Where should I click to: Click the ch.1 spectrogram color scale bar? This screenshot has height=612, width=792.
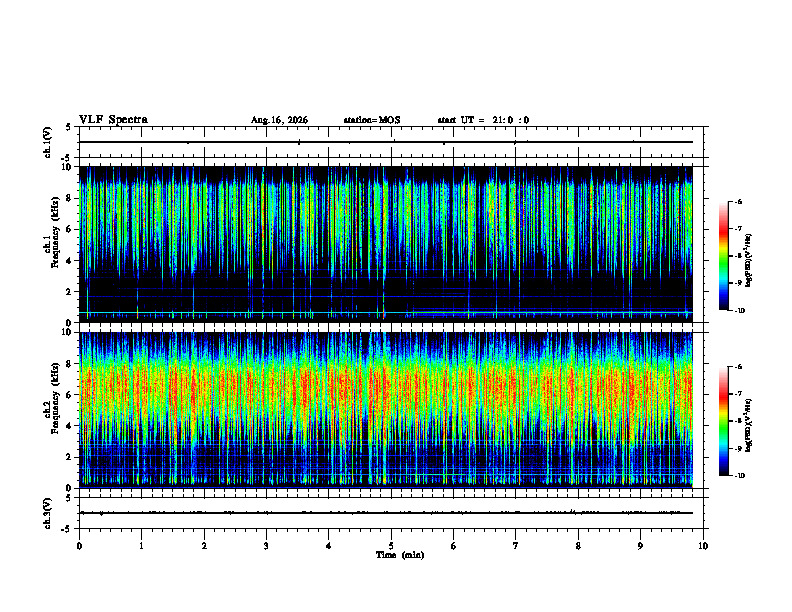pos(724,256)
